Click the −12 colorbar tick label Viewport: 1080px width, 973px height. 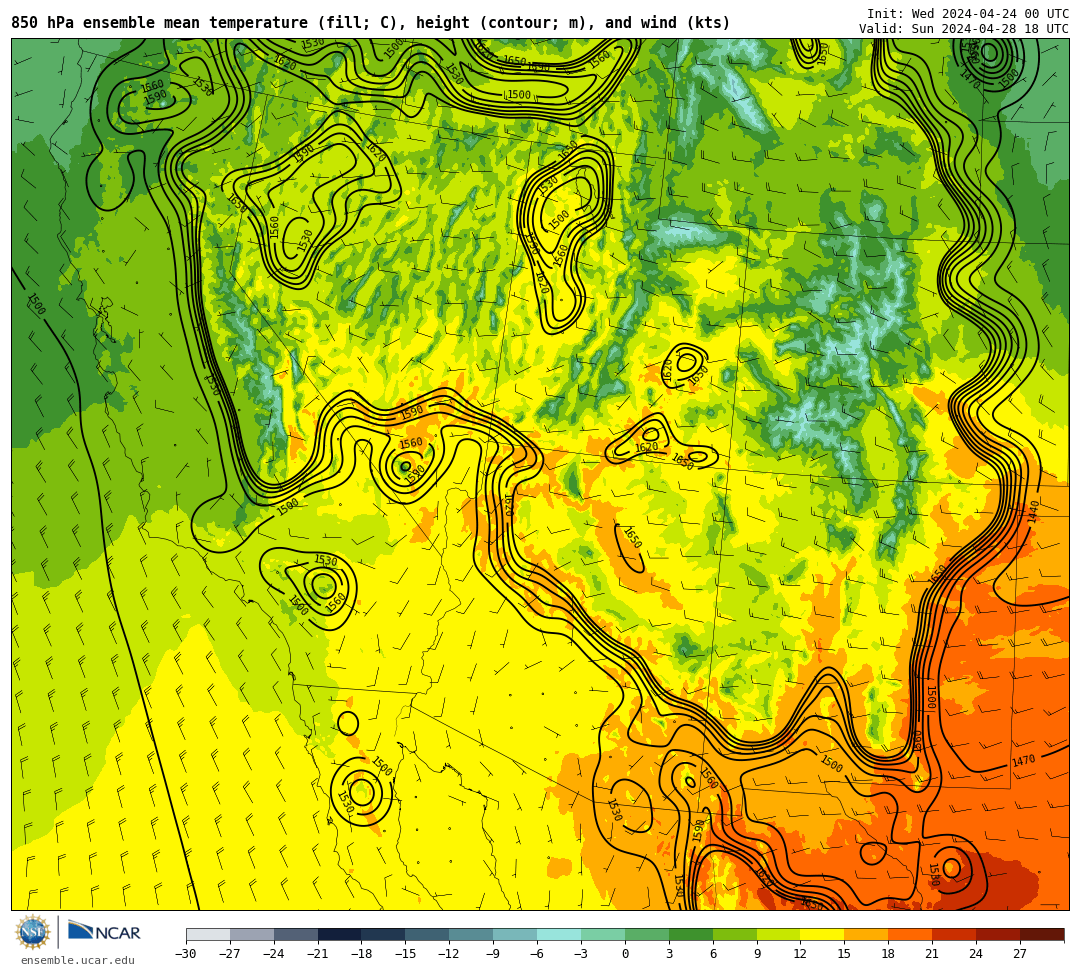pos(449,954)
